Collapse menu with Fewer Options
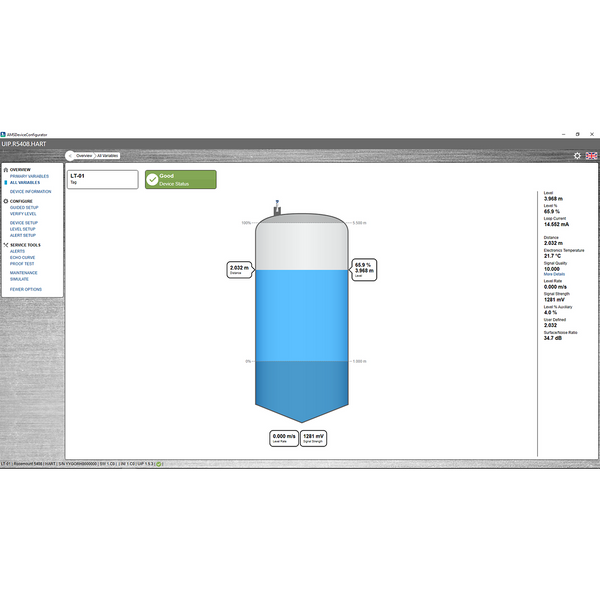Image resolution: width=600 pixels, height=600 pixels. click(26, 289)
